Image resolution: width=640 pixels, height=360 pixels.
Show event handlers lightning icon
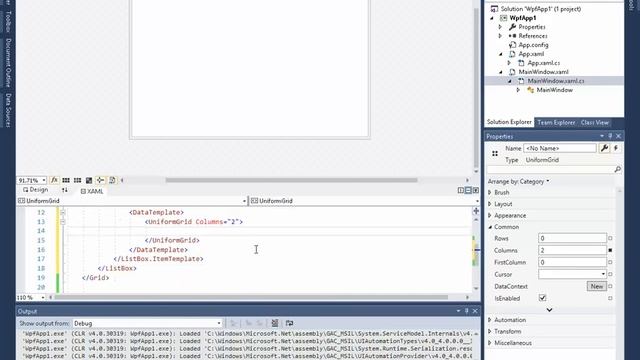616,148
